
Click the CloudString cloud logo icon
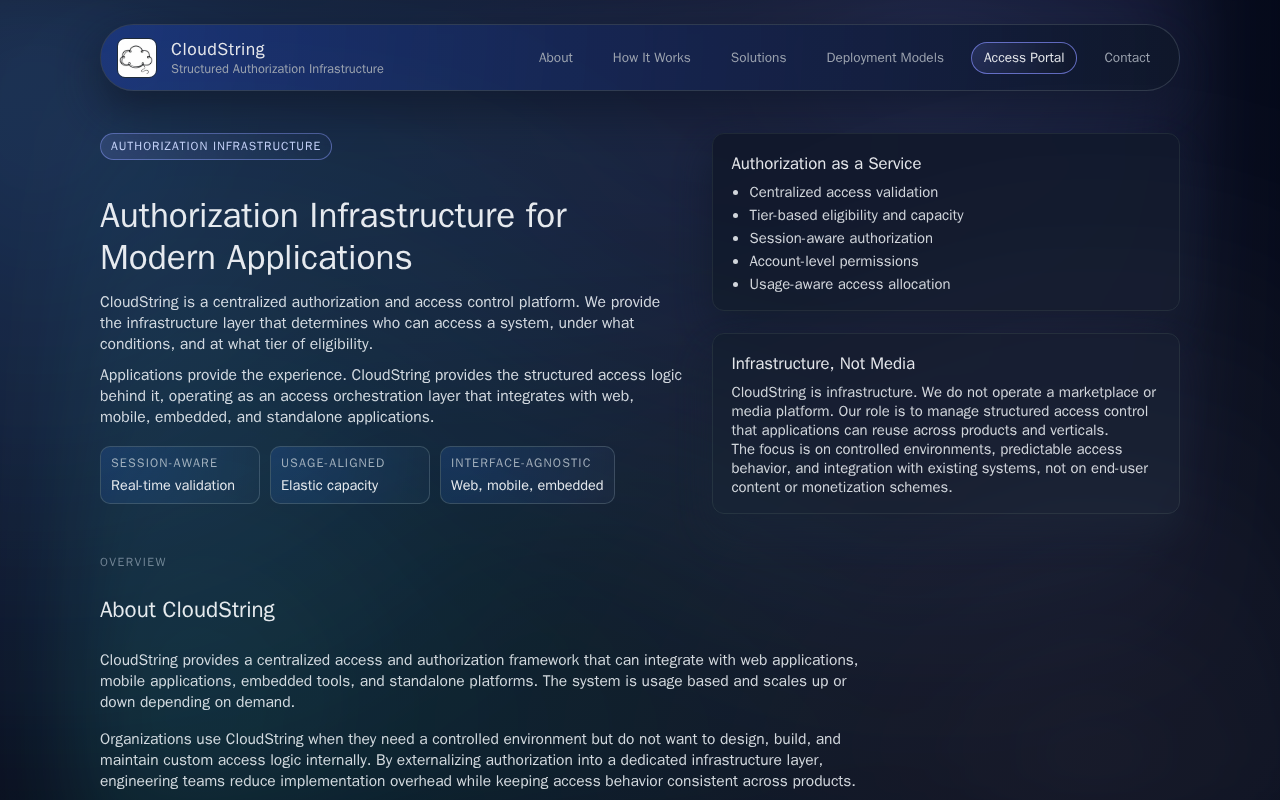137,58
